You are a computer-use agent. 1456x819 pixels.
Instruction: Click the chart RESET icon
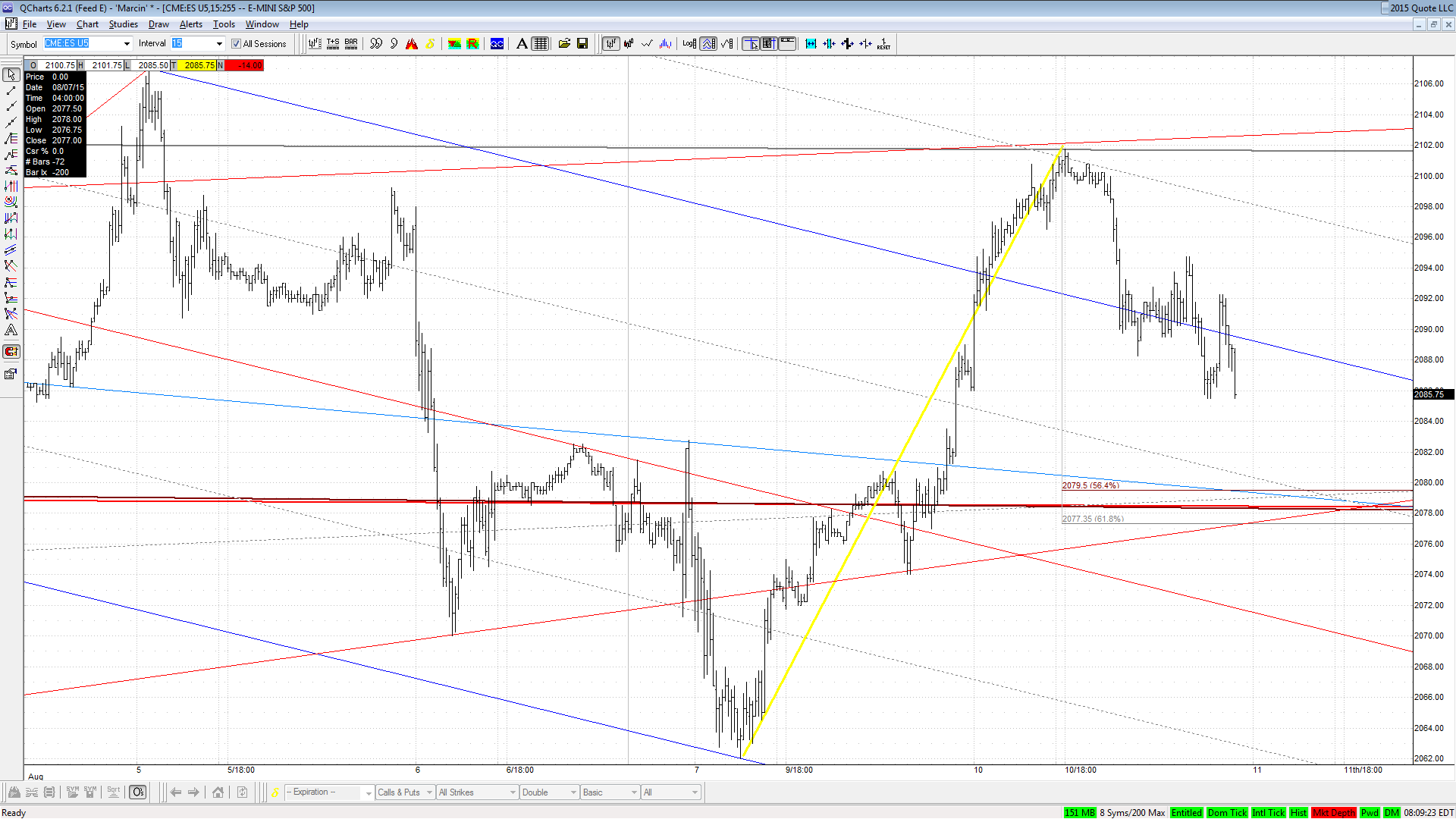click(x=883, y=44)
